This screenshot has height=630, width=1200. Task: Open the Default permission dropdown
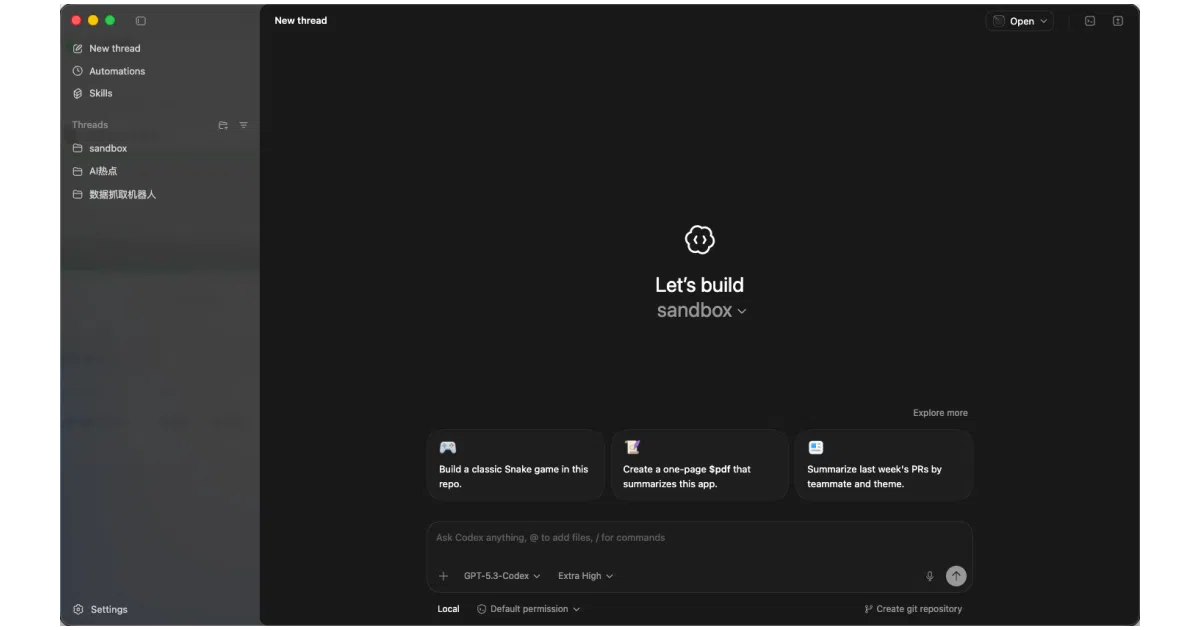[528, 609]
